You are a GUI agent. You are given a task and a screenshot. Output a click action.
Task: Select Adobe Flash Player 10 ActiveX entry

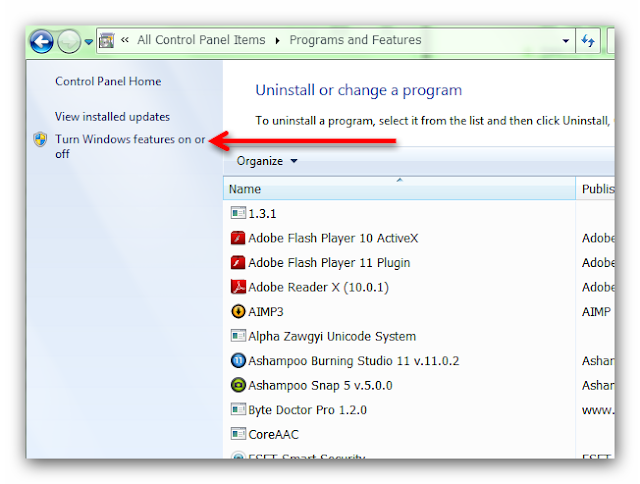(333, 238)
